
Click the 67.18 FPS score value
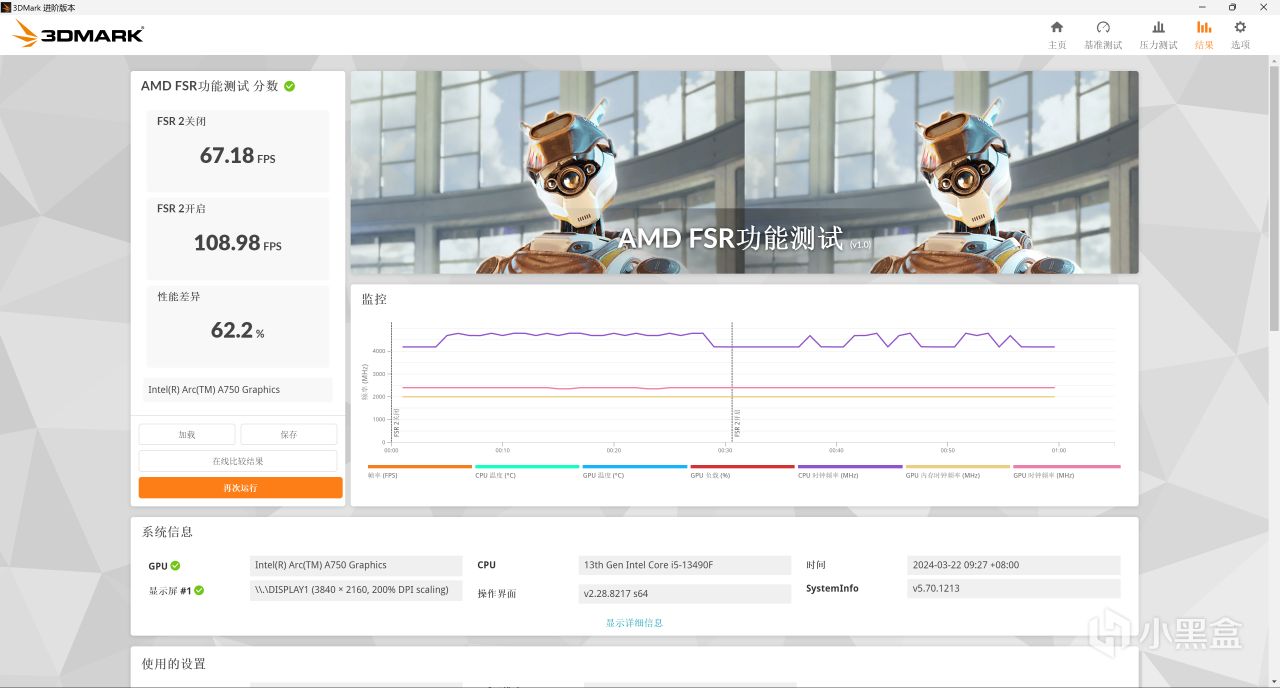click(x=237, y=155)
